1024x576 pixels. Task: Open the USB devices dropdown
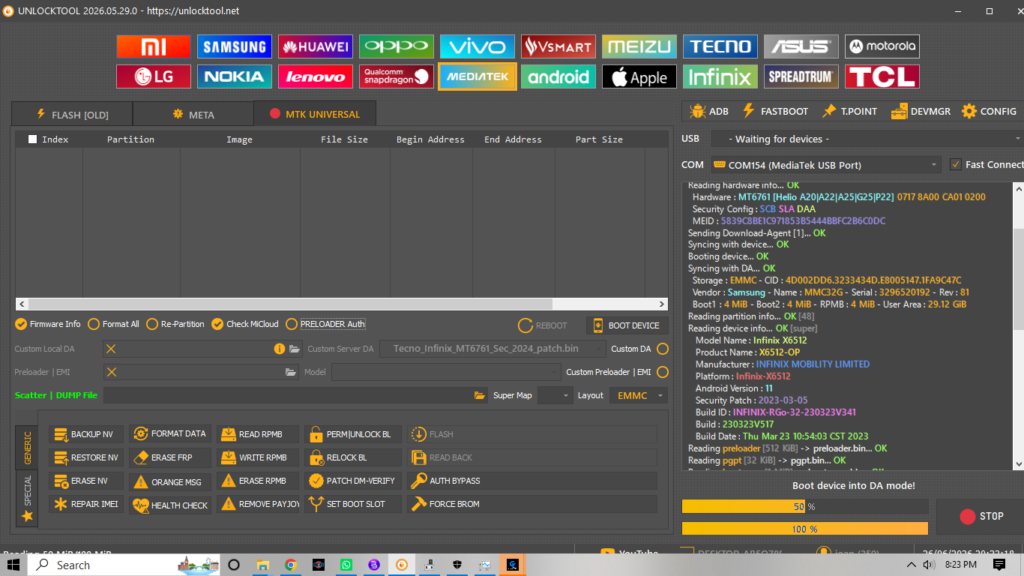tap(867, 139)
